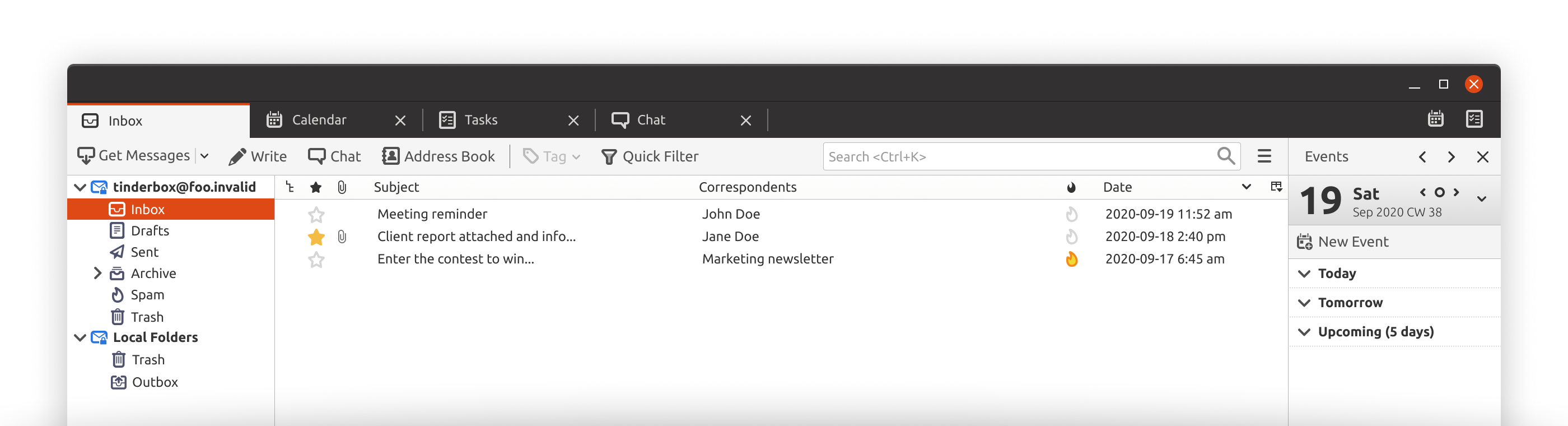This screenshot has width=1568, height=426.
Task: Star the Enter the contest message
Action: (x=316, y=260)
